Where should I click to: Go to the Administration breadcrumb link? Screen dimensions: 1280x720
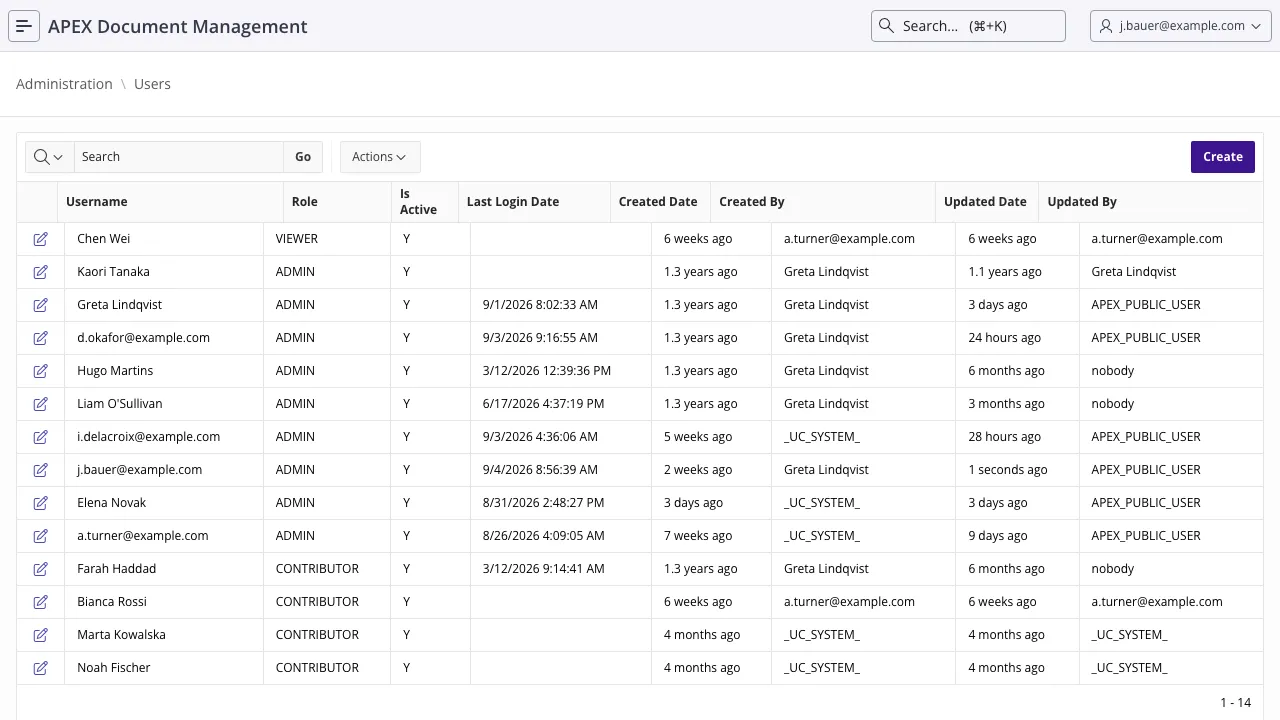64,84
